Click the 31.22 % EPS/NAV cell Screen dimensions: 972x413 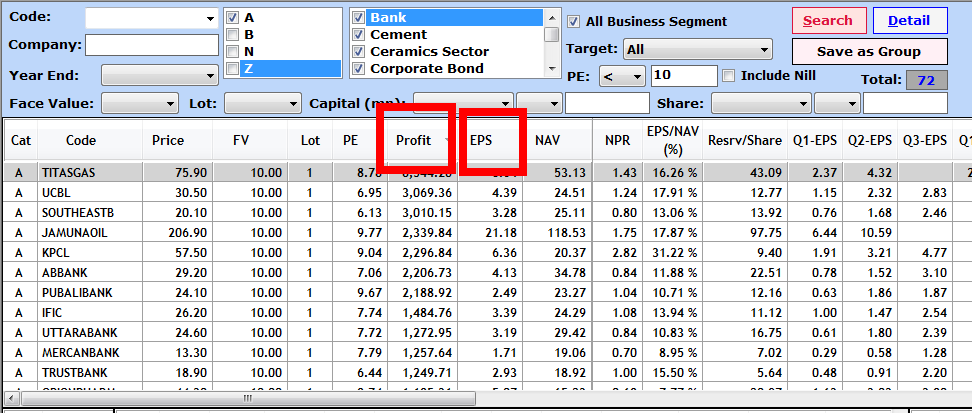coord(673,252)
